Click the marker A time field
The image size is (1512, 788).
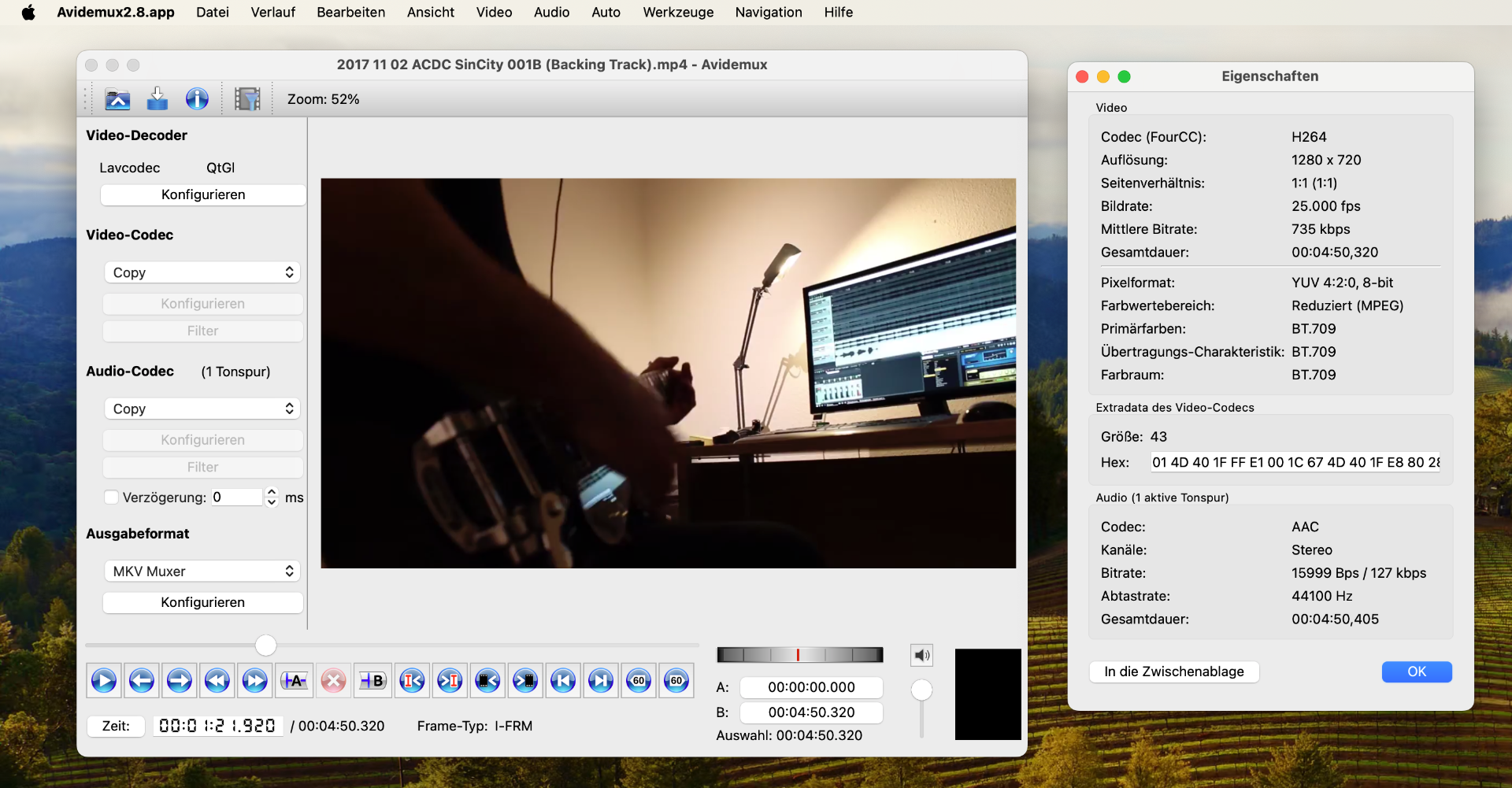(811, 687)
